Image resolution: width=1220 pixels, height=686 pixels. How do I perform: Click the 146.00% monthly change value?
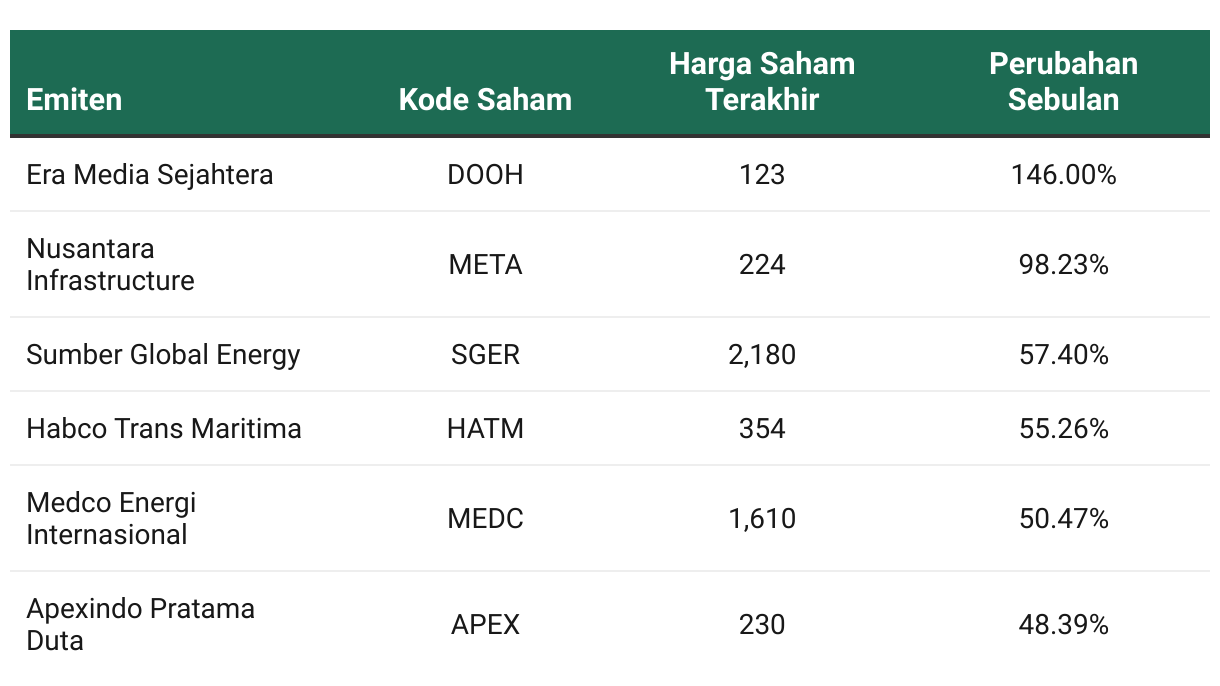tap(1063, 175)
